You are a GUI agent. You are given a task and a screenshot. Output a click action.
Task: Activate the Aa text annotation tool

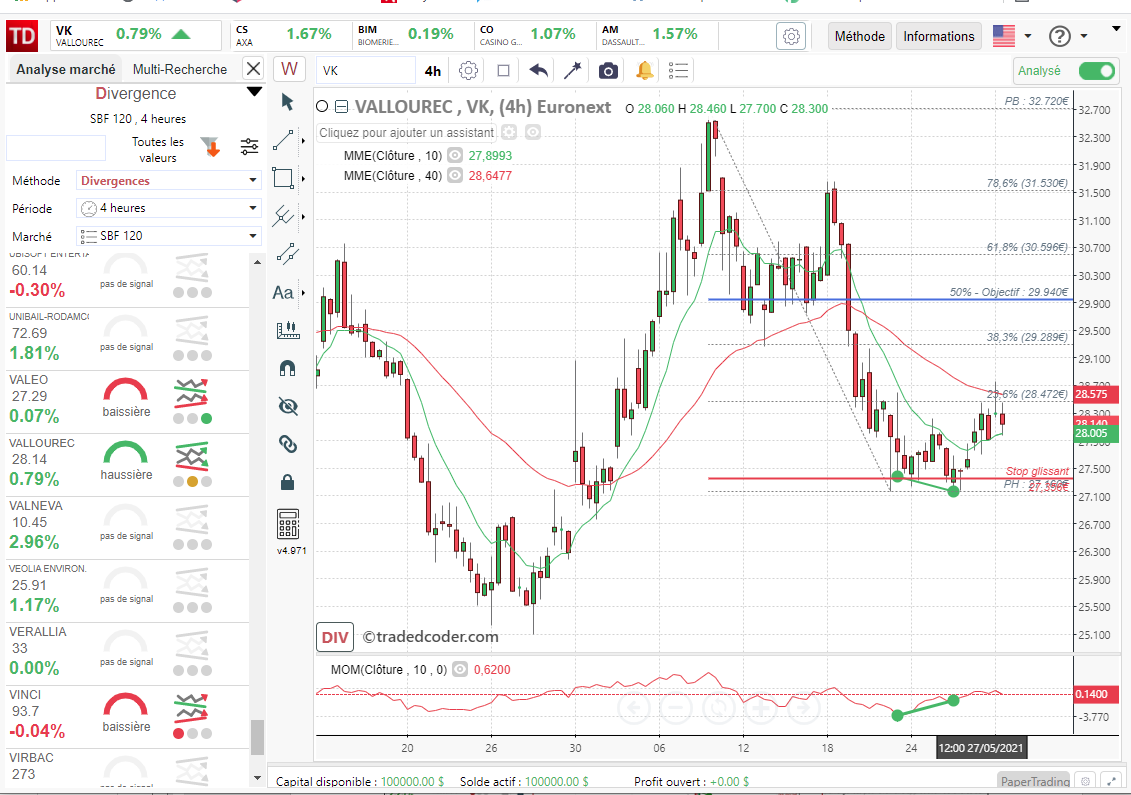pos(283,292)
